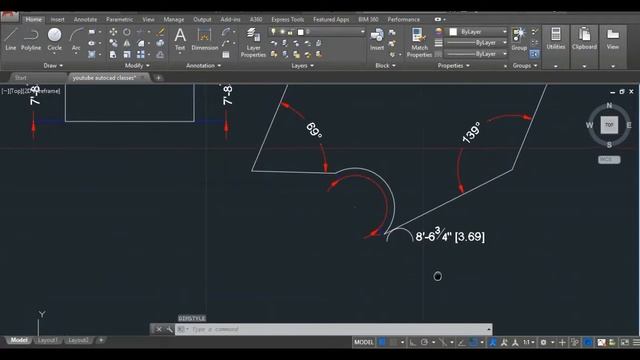
Task: Open Layer Properties manager
Action: pos(253,42)
